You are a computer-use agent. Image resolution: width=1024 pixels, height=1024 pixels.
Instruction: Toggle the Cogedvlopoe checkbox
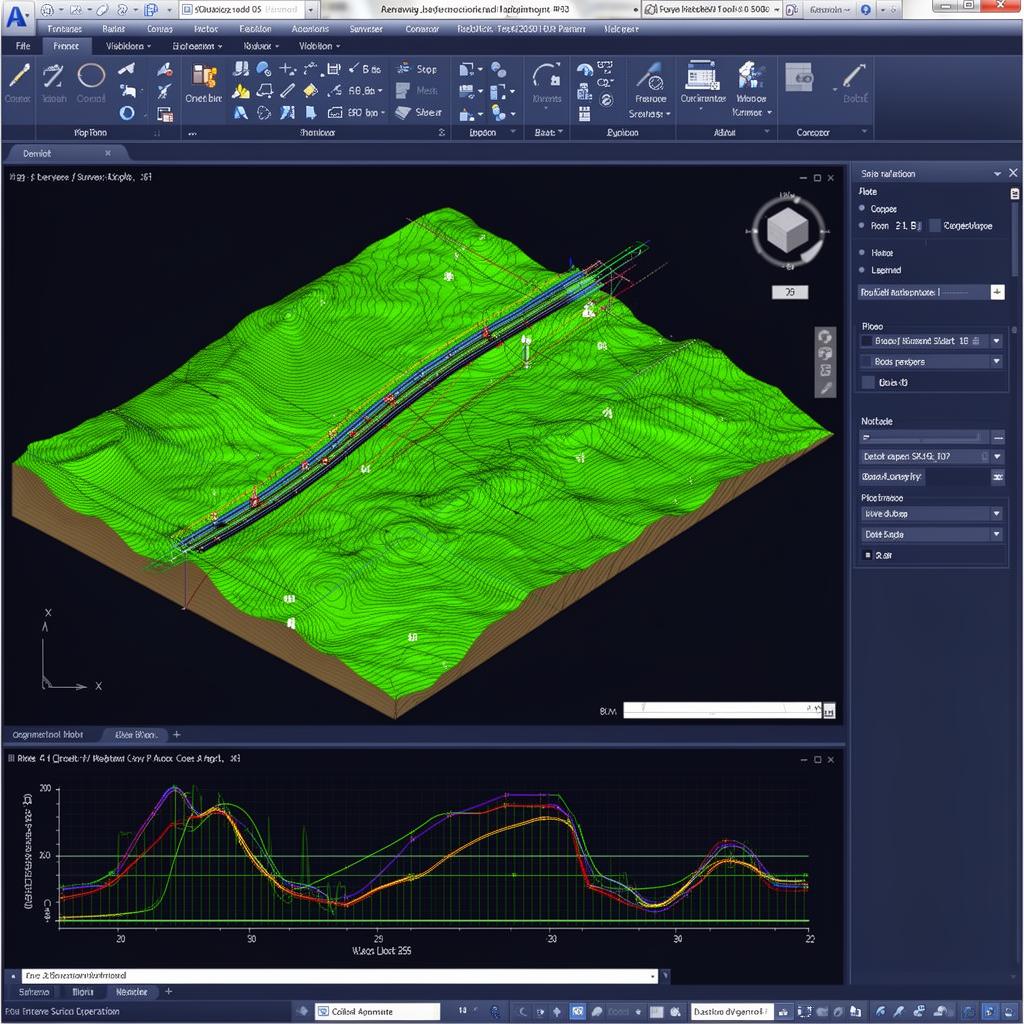click(x=935, y=225)
